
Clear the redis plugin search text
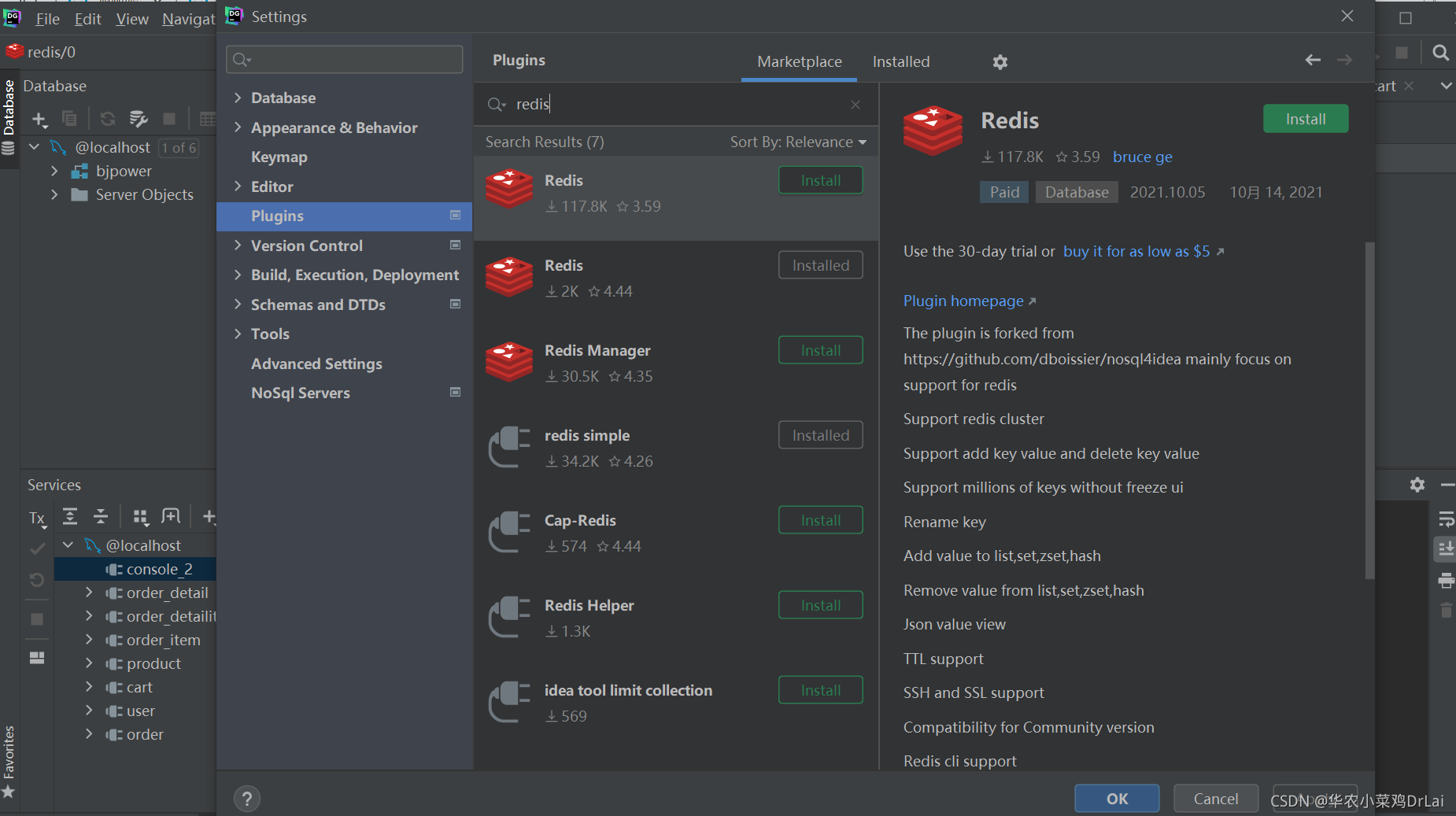pyautogui.click(x=855, y=105)
